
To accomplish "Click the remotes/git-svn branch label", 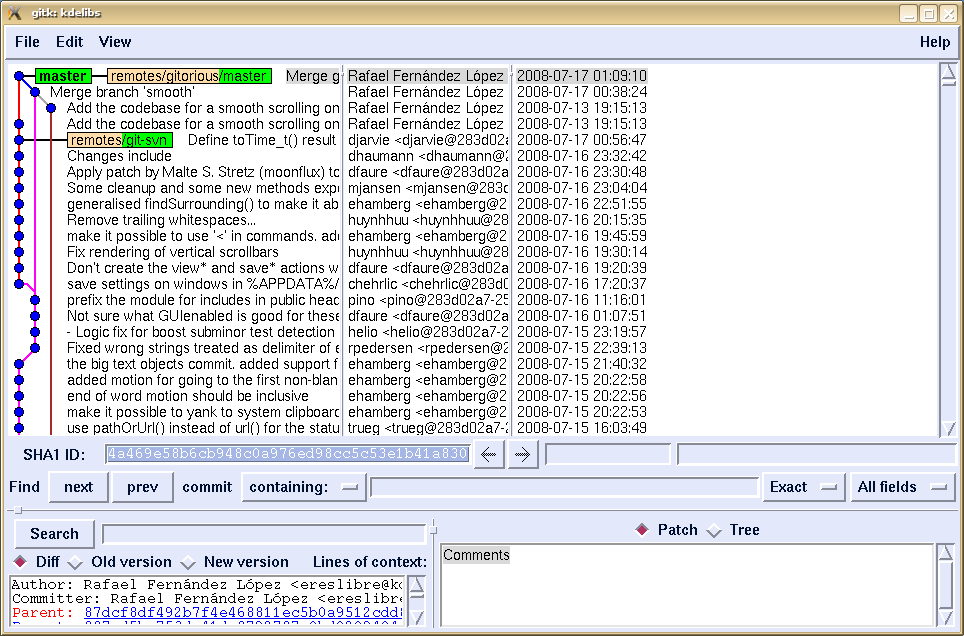I will (120, 140).
